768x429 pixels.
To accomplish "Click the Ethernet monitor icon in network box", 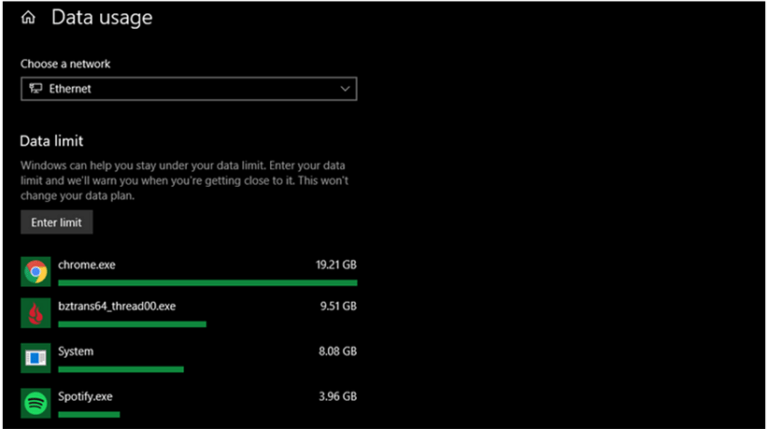I will coord(36,89).
